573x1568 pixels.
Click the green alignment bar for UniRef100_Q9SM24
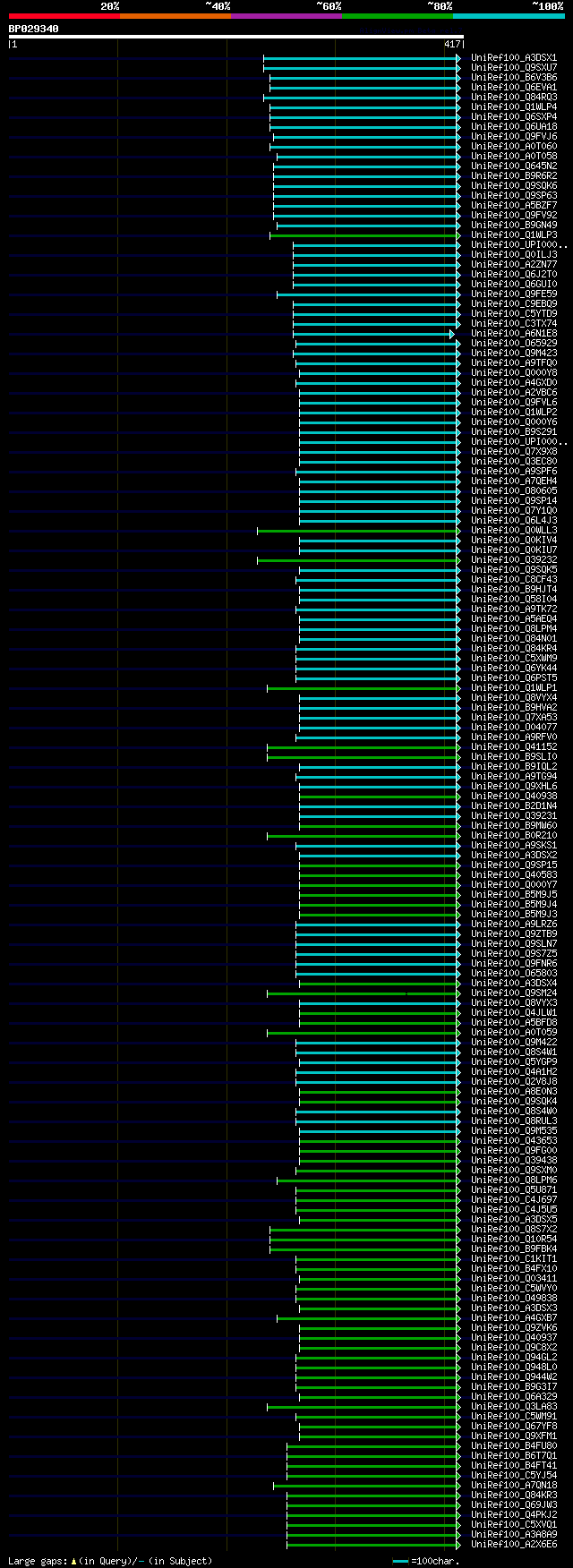363,993
